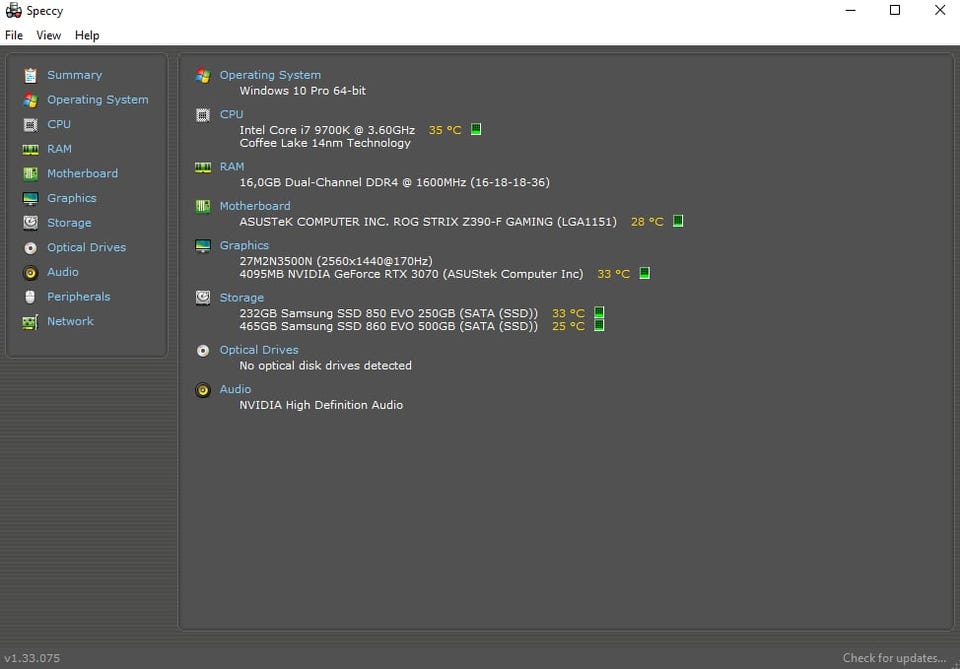This screenshot has height=669, width=960.
Task: Click the CPU temperature green indicator icon
Action: [x=476, y=129]
